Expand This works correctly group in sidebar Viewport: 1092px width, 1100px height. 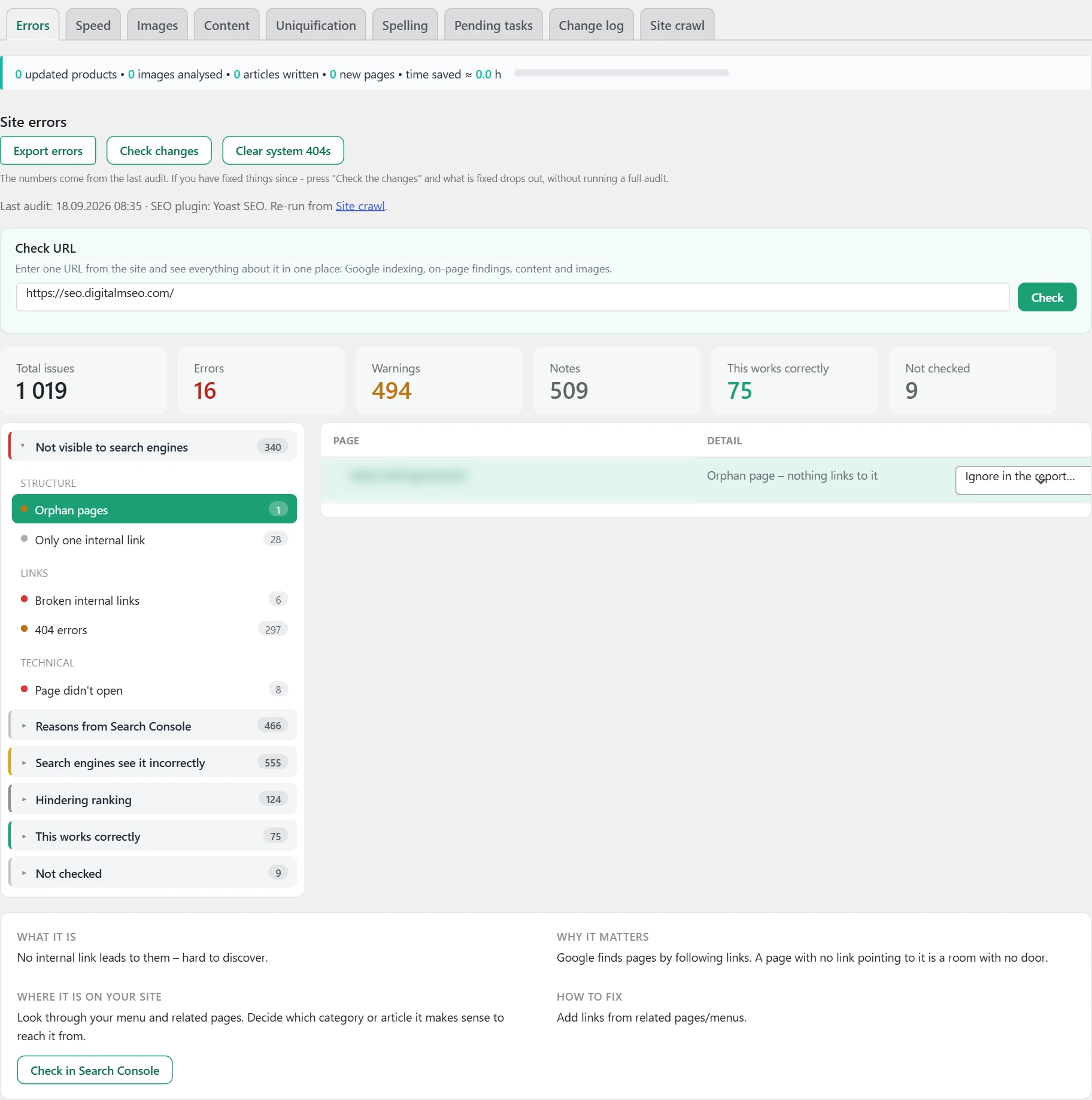click(153, 836)
